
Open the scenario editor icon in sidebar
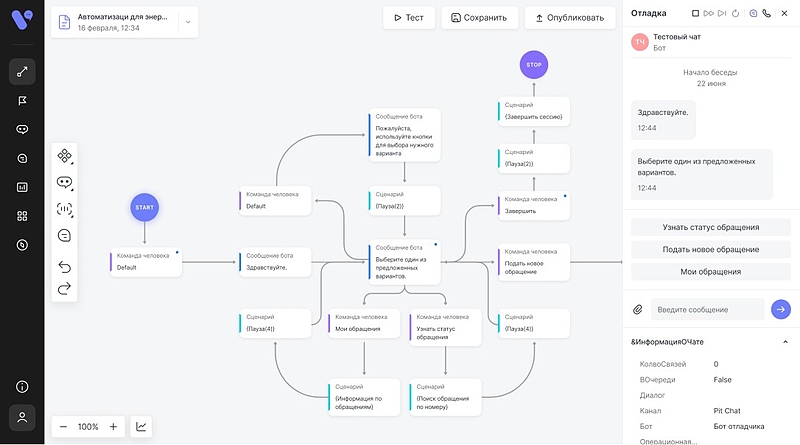point(22,72)
